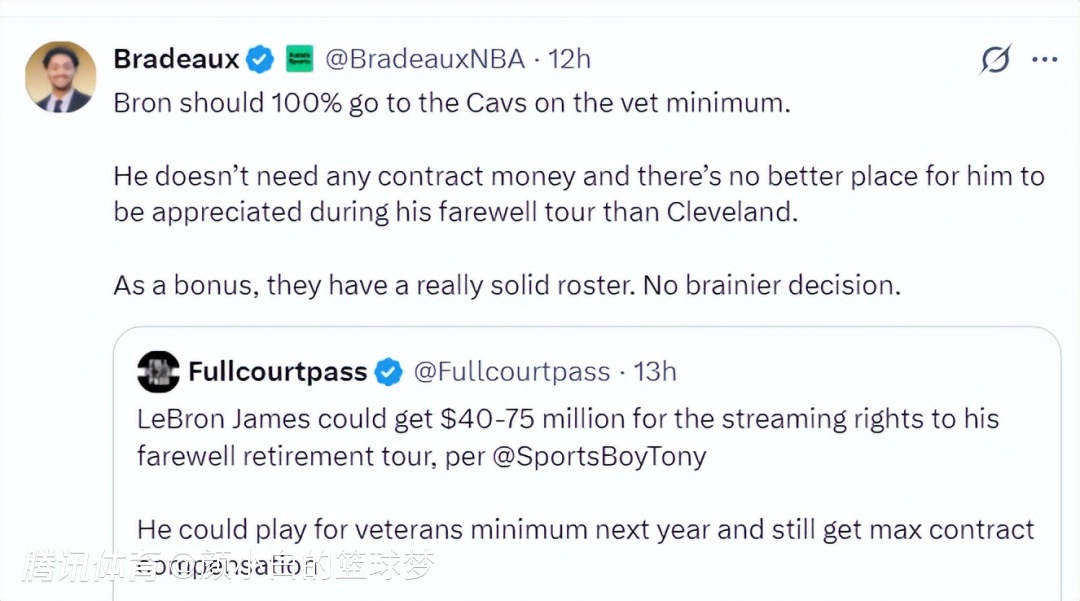Open the Fullcourtpass display name

pyautogui.click(x=277, y=372)
